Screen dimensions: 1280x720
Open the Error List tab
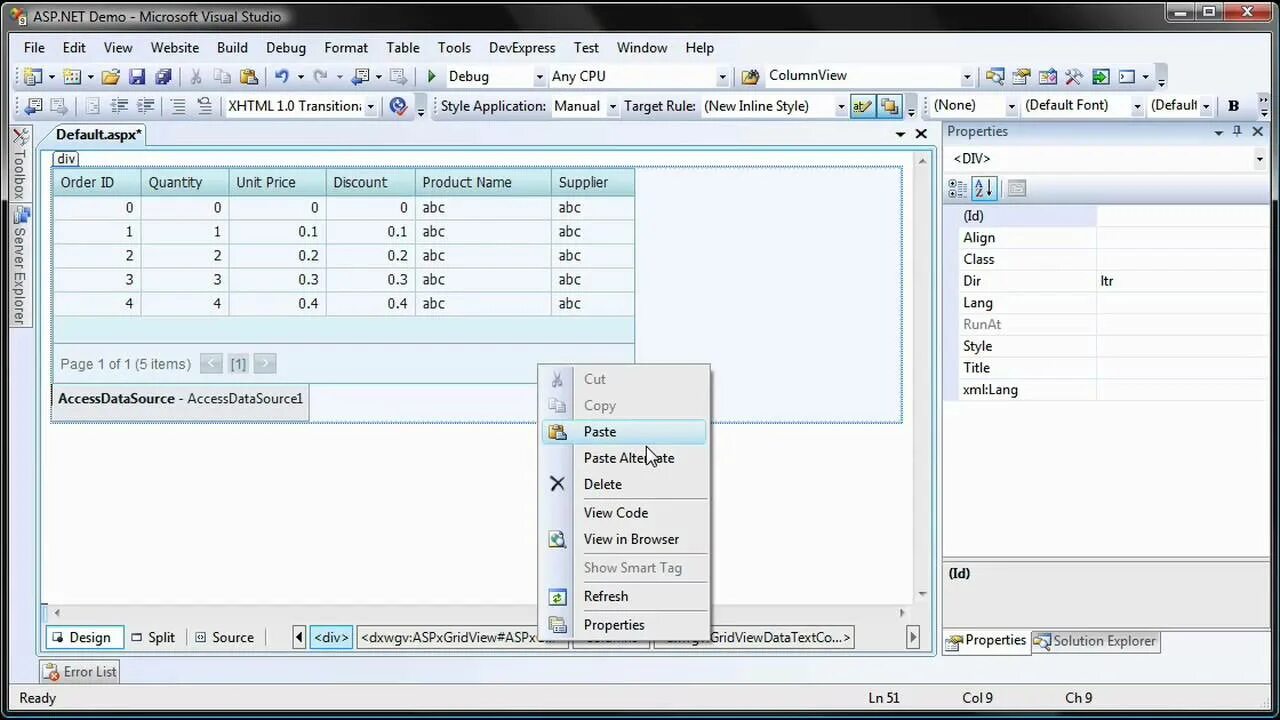pyautogui.click(x=79, y=672)
